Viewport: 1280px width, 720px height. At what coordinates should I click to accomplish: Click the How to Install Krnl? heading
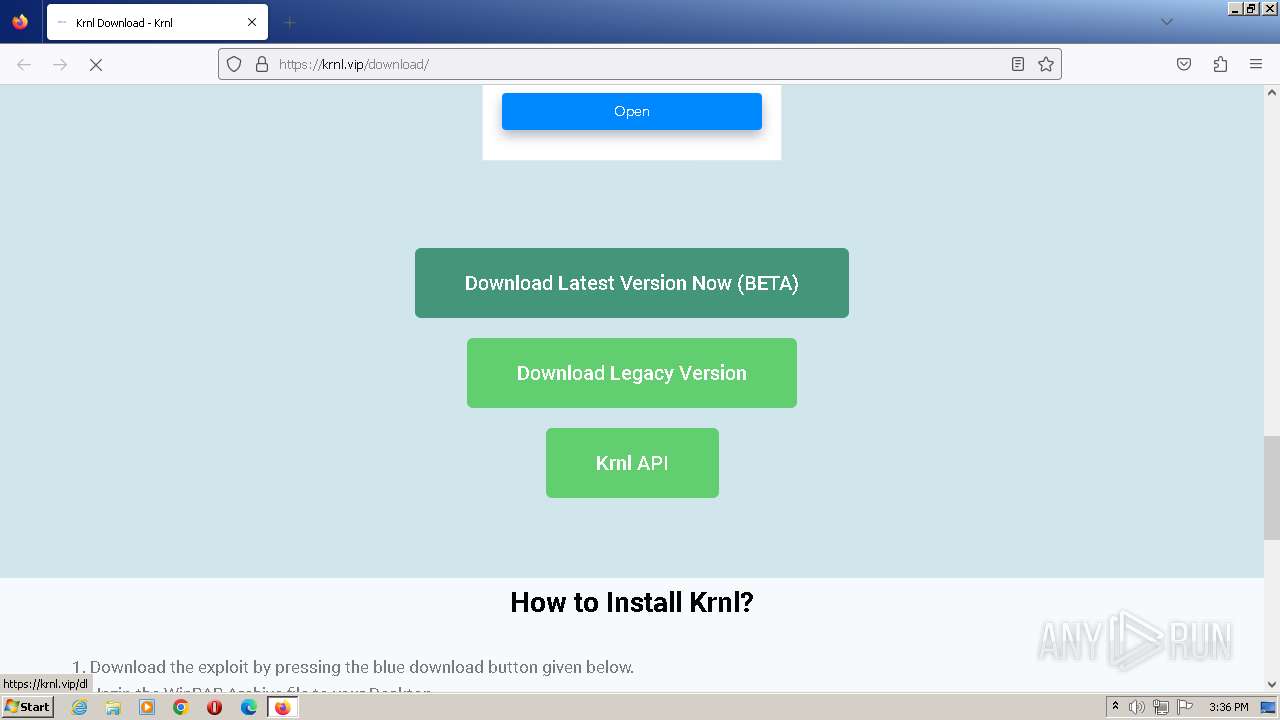pyautogui.click(x=632, y=602)
